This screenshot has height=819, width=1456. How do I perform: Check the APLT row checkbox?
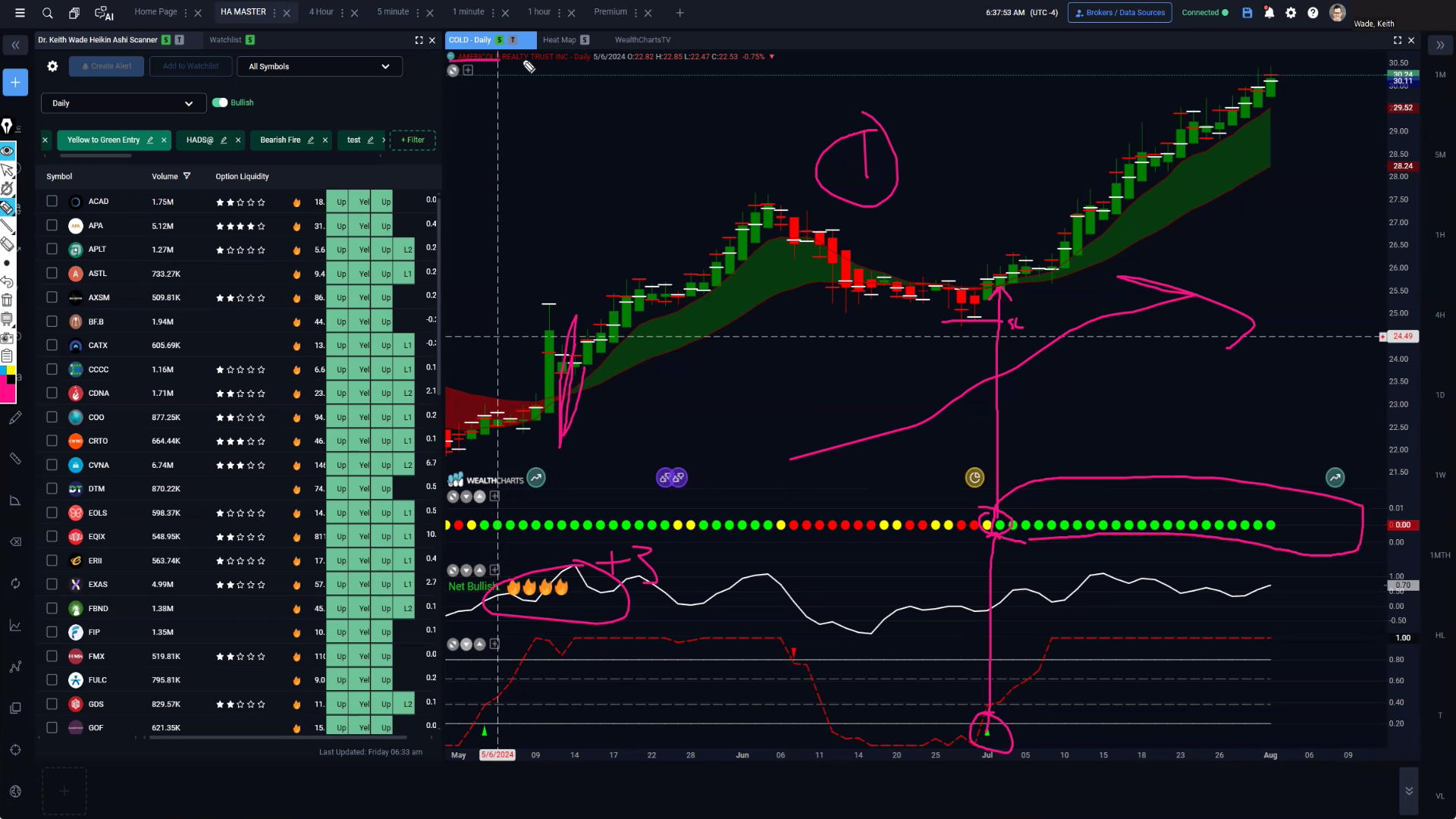click(x=52, y=249)
